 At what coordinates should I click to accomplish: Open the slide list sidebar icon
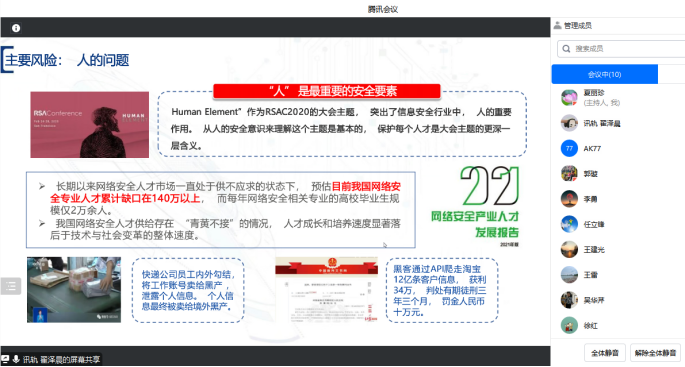(10, 286)
